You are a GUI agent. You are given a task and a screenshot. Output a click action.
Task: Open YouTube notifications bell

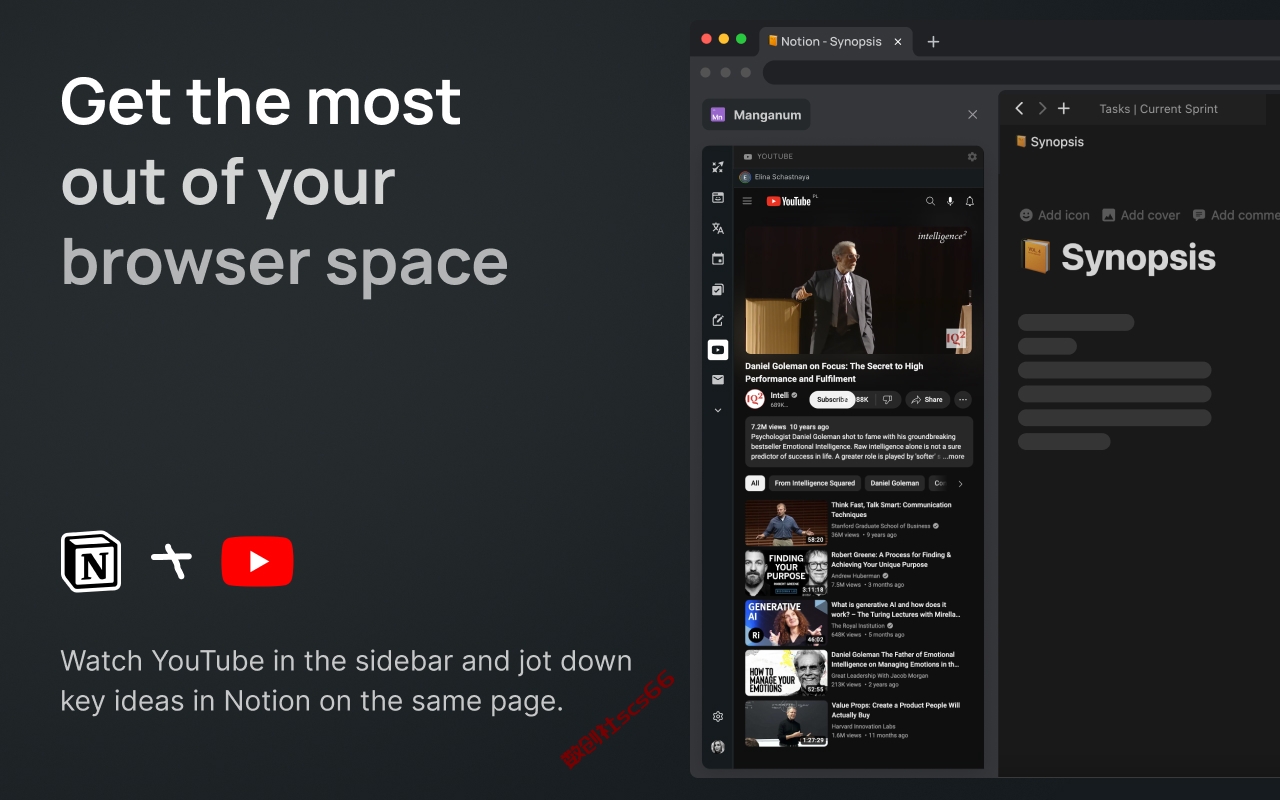pos(969,201)
